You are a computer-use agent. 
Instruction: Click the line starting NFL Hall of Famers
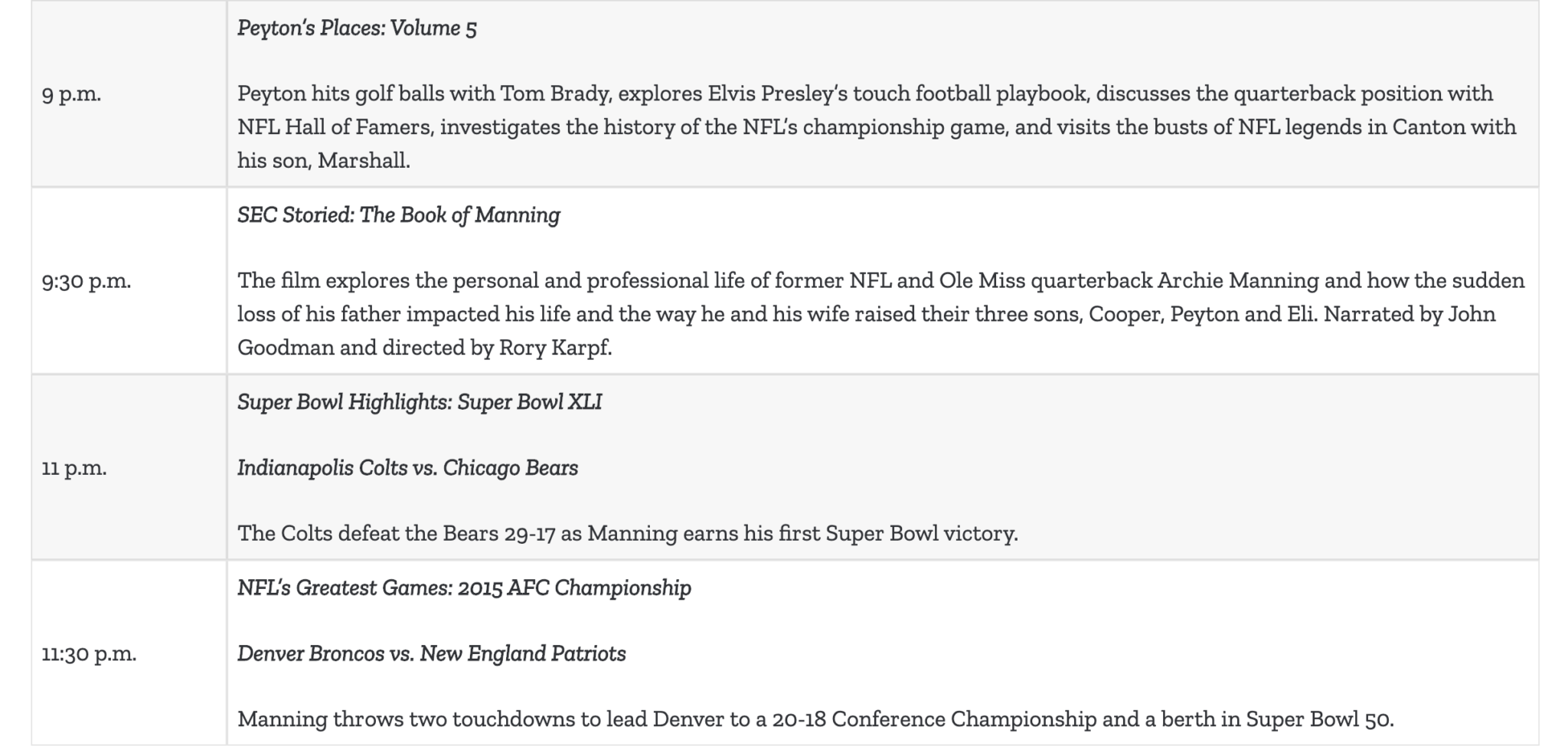[877, 127]
